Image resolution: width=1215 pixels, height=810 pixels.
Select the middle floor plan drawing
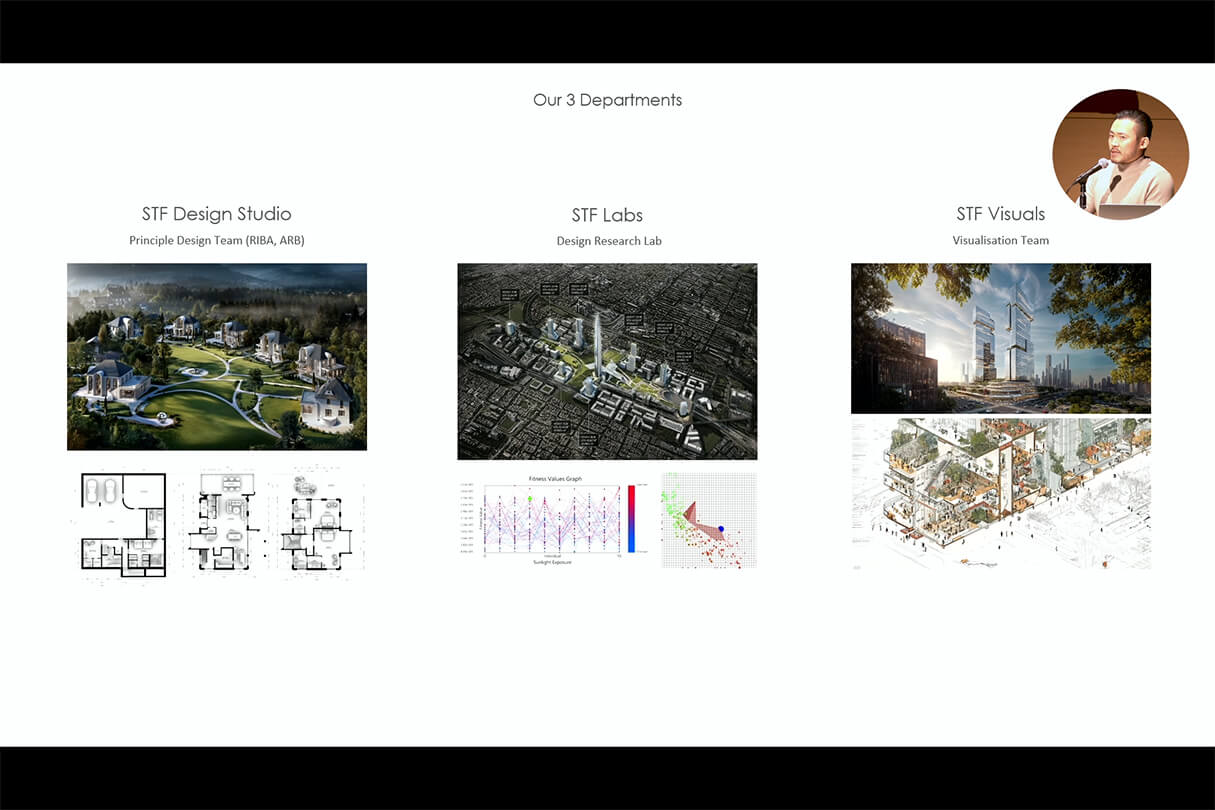[221, 522]
